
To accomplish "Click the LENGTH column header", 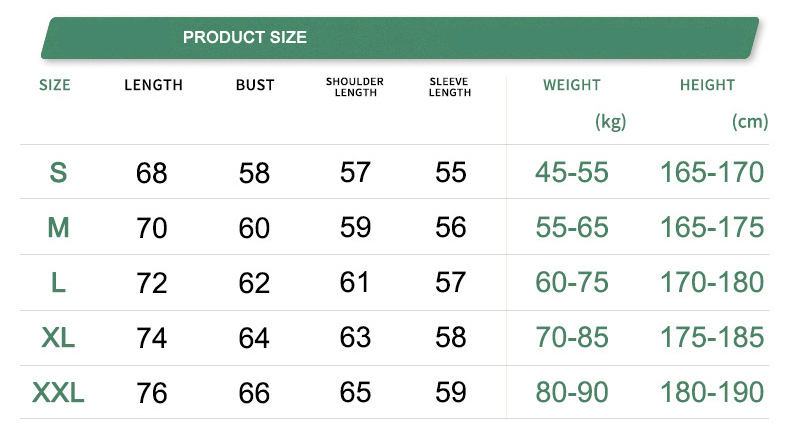I will point(153,86).
